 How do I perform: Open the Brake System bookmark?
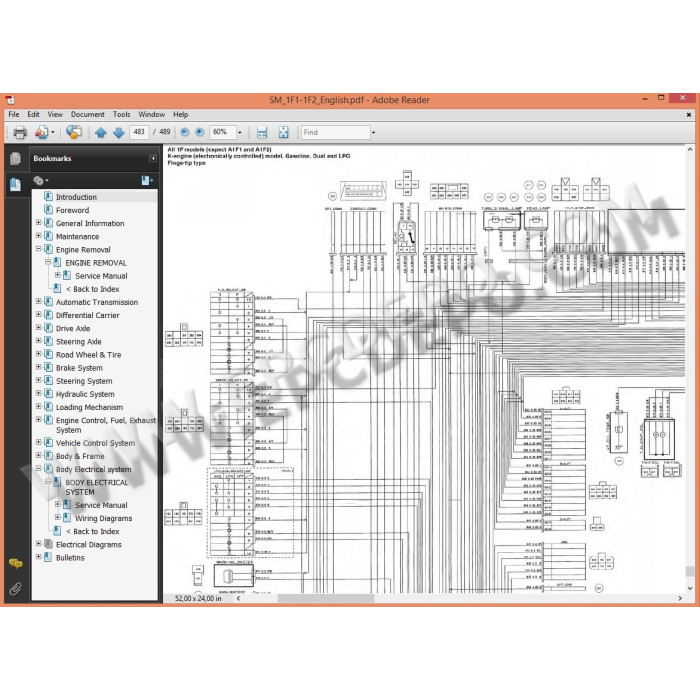(79, 368)
